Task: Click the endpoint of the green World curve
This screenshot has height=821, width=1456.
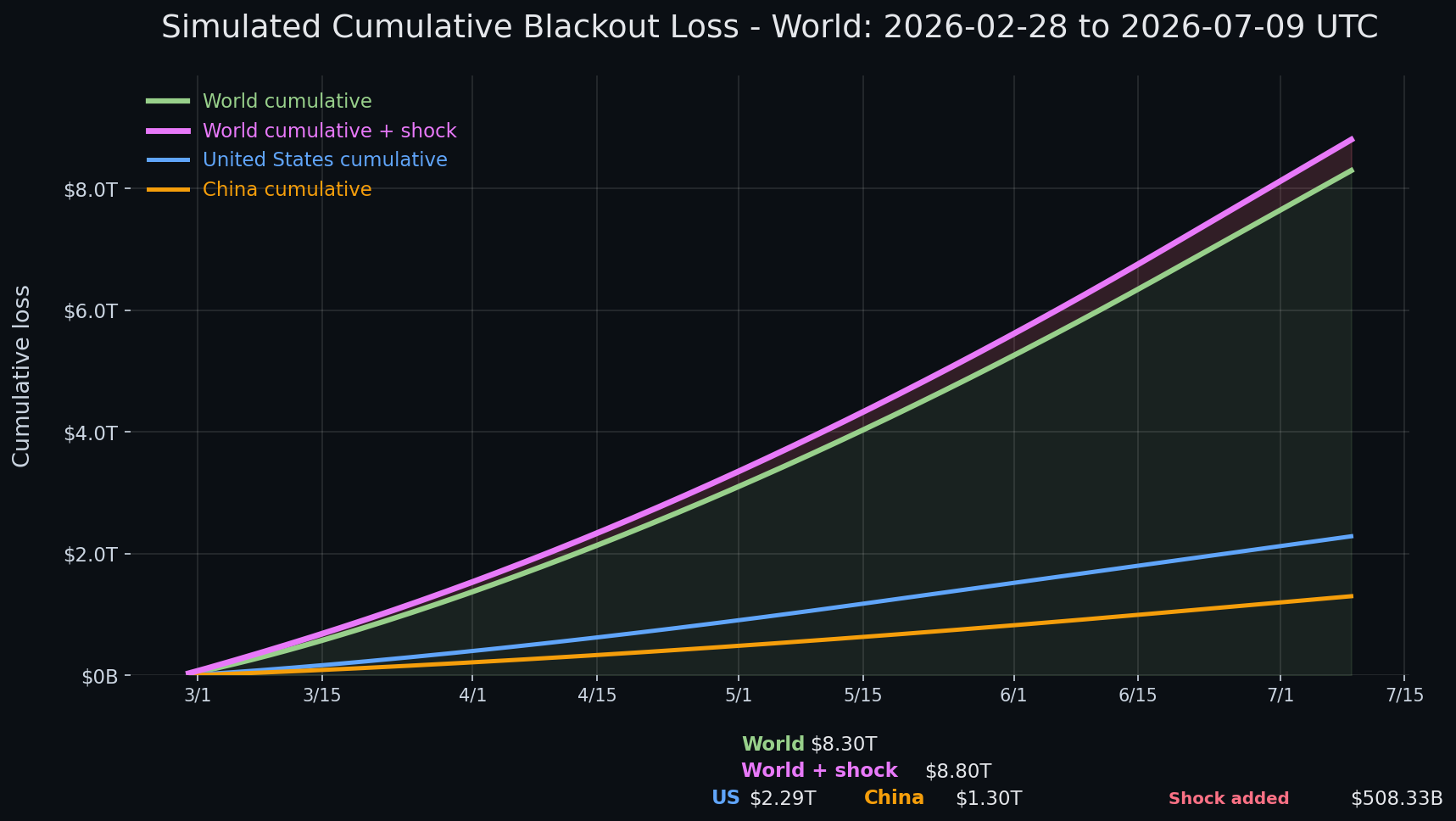Action: point(1352,170)
